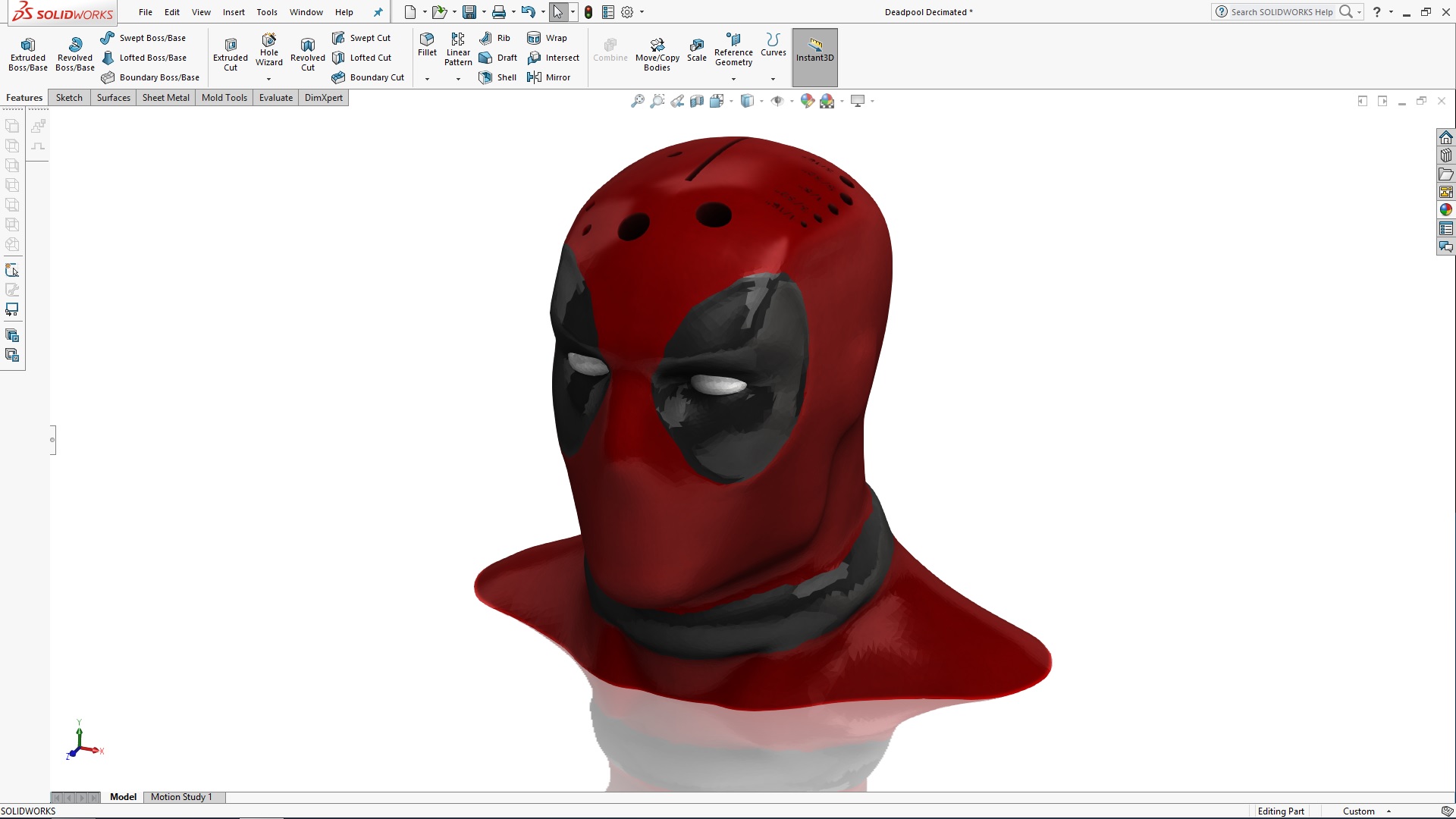Expand the Reference Geometry dropdown arrow
This screenshot has width=1456, height=819.
pos(733,78)
